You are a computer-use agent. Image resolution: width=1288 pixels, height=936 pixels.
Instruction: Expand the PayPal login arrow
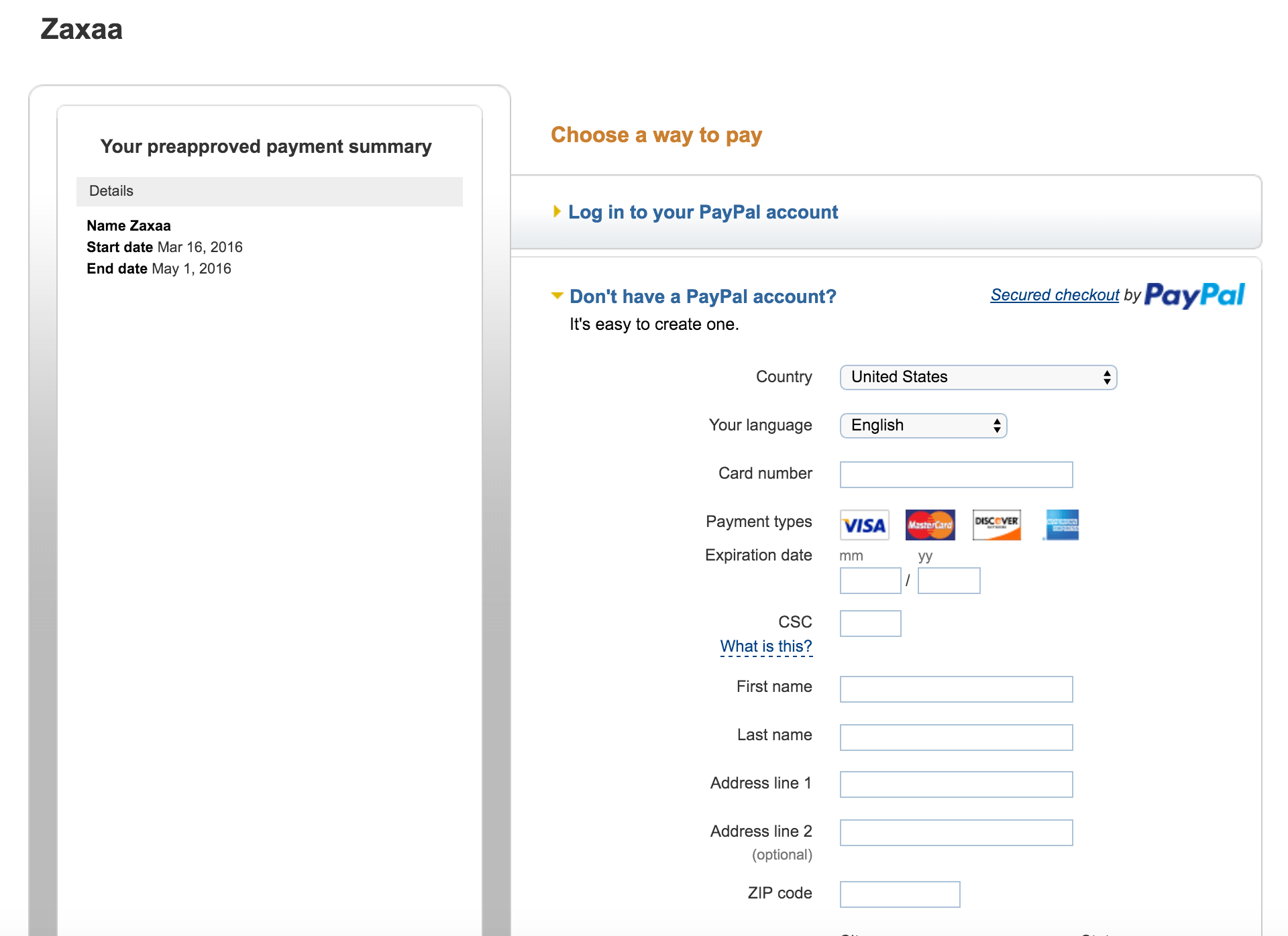tap(557, 212)
